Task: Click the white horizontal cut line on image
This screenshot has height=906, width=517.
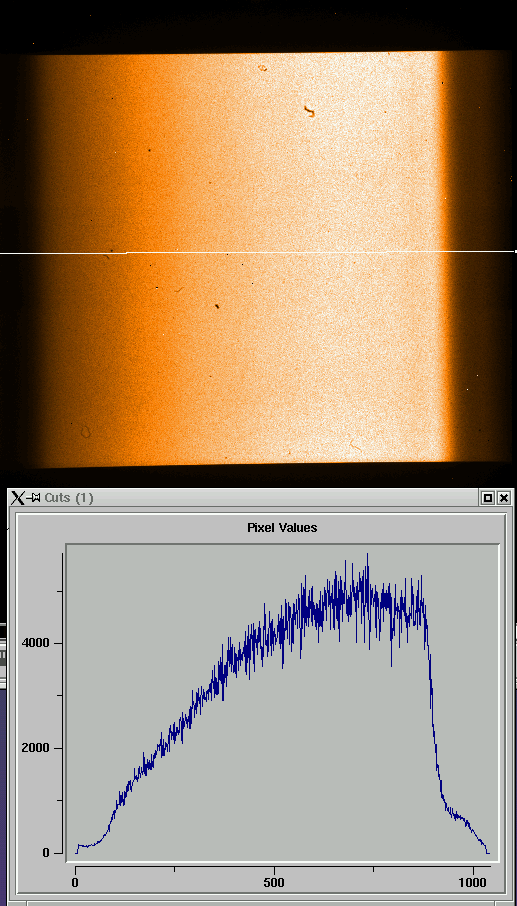Action: coord(258,253)
